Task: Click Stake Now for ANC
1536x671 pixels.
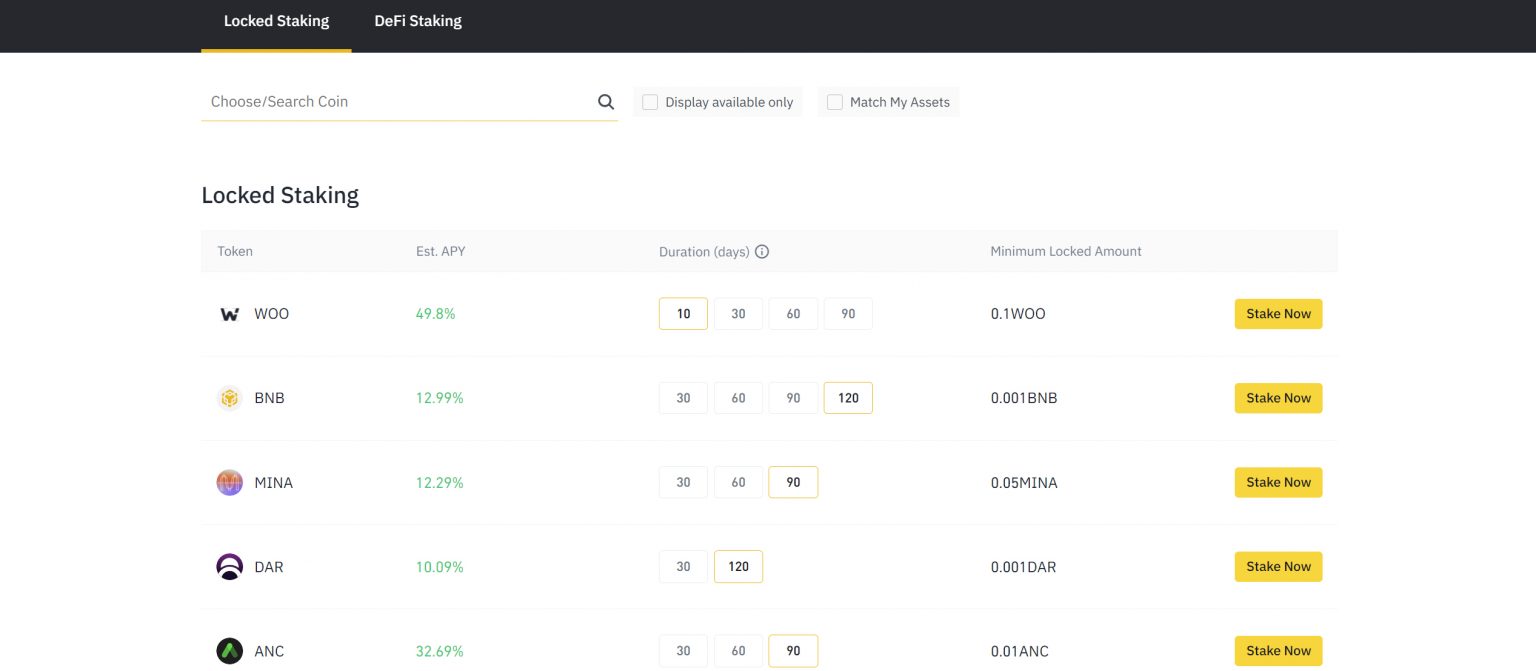Action: (x=1278, y=650)
